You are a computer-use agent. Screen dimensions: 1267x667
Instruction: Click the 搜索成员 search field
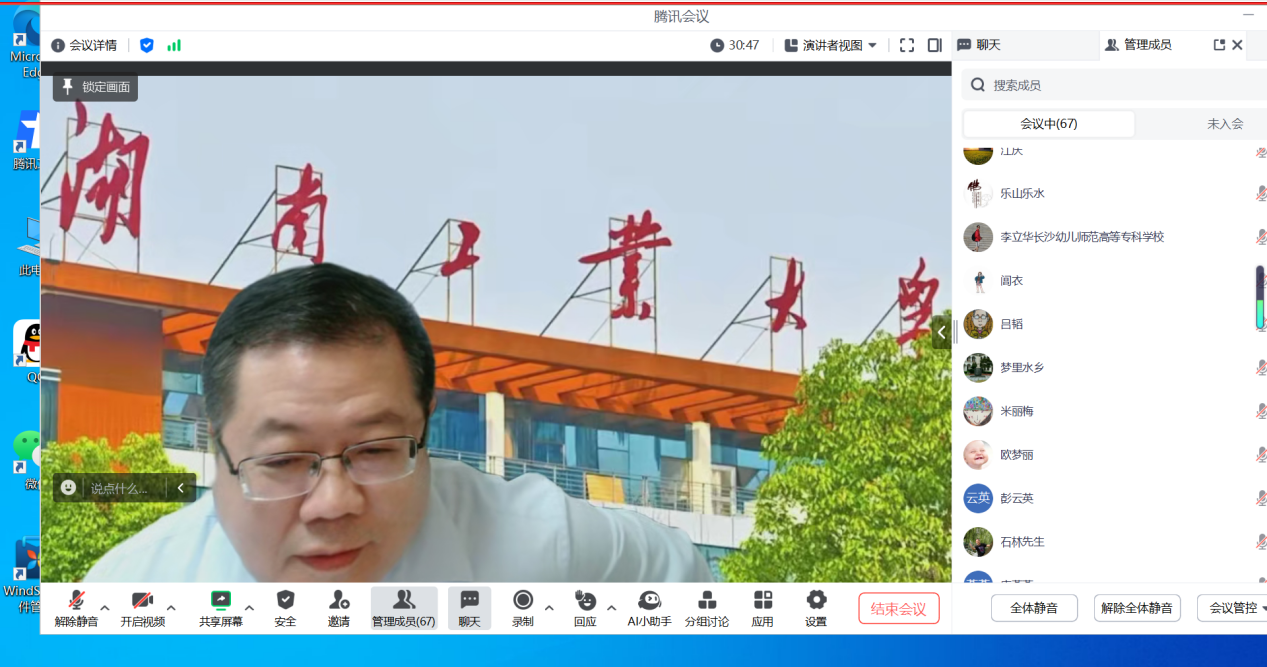tap(1110, 85)
